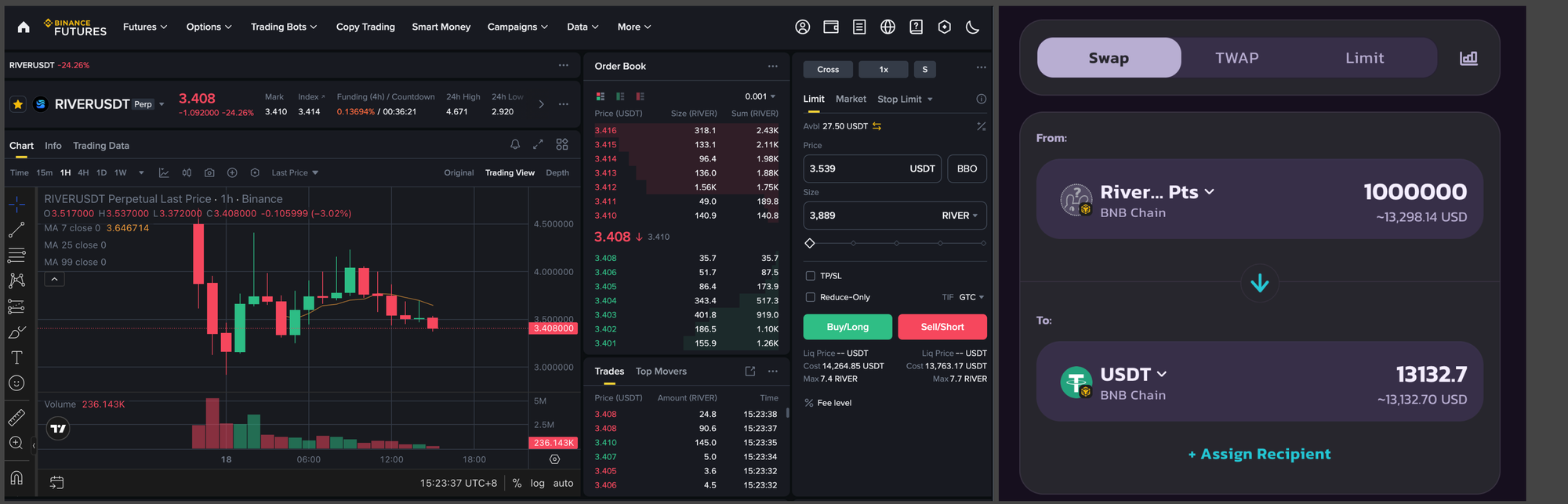Switch to Top Movers tab

tap(661, 372)
